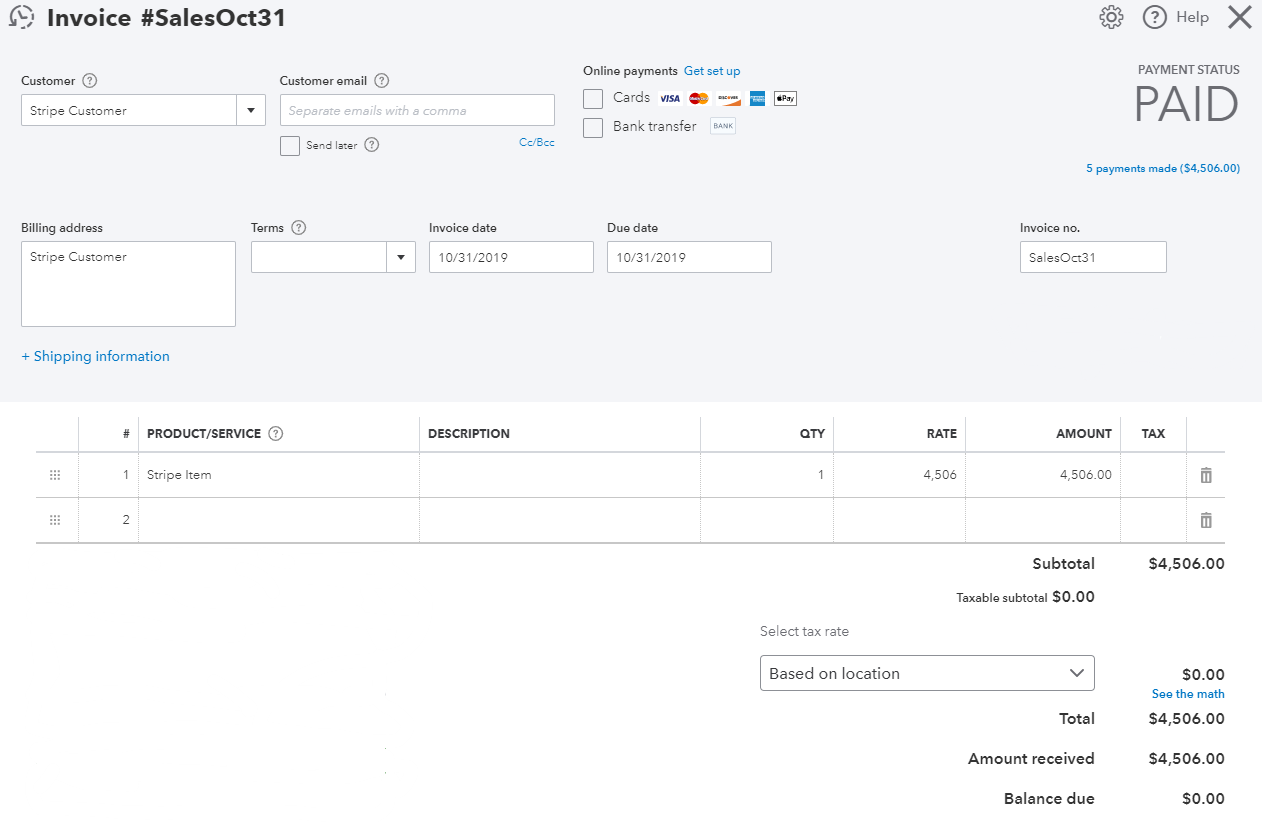Click the Bank badge icon
The height and width of the screenshot is (833, 1262).
tap(723, 126)
